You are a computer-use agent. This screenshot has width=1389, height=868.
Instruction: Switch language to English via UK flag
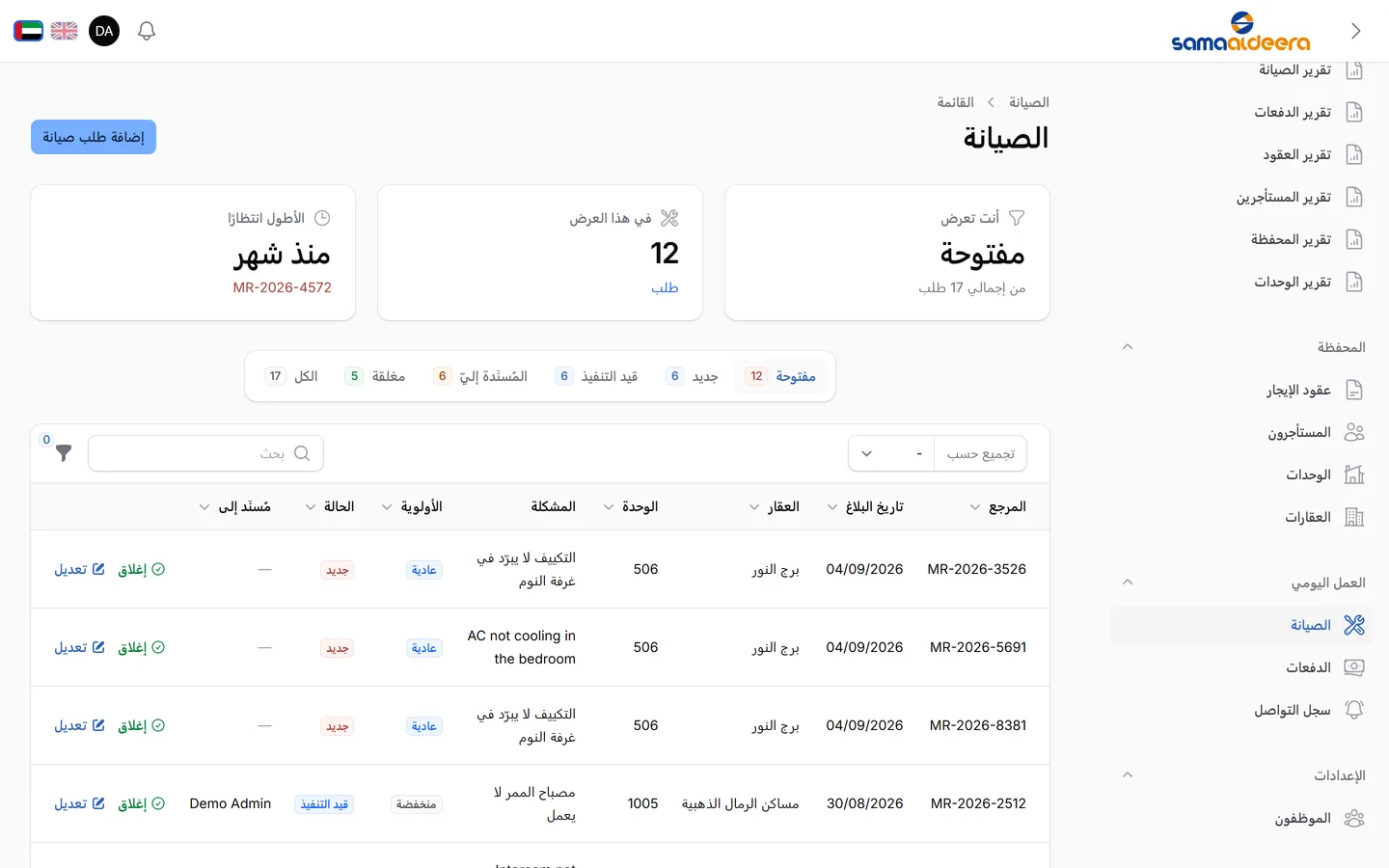click(65, 31)
